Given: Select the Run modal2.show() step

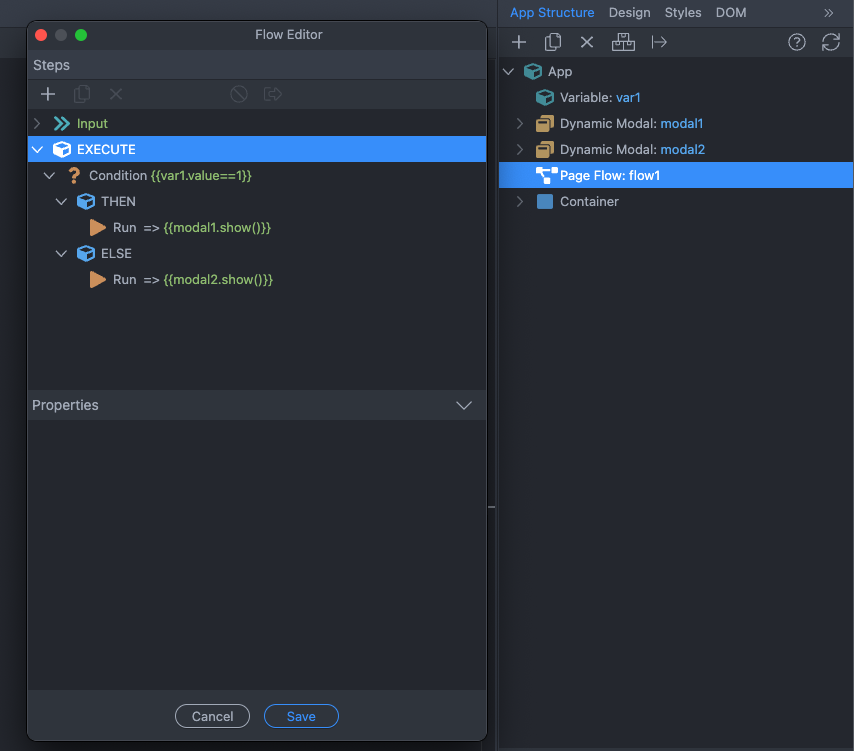Looking at the screenshot, I should tap(192, 280).
